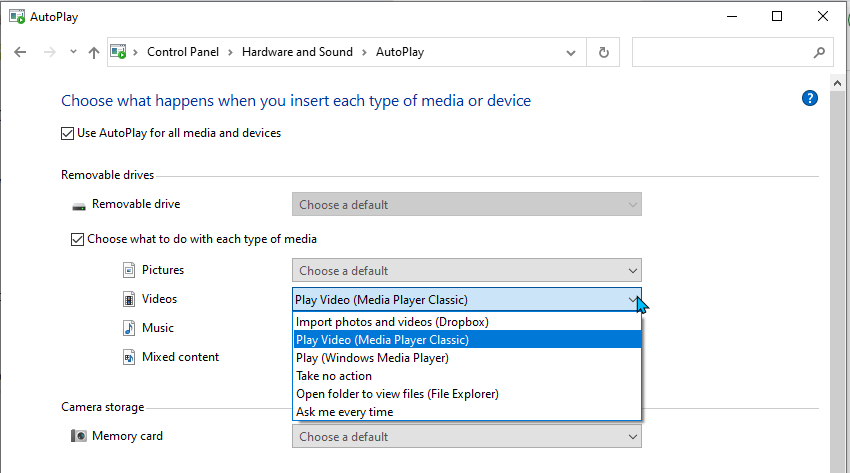850x473 pixels.
Task: Open address bar history dropdown chevron
Action: click(x=570, y=52)
